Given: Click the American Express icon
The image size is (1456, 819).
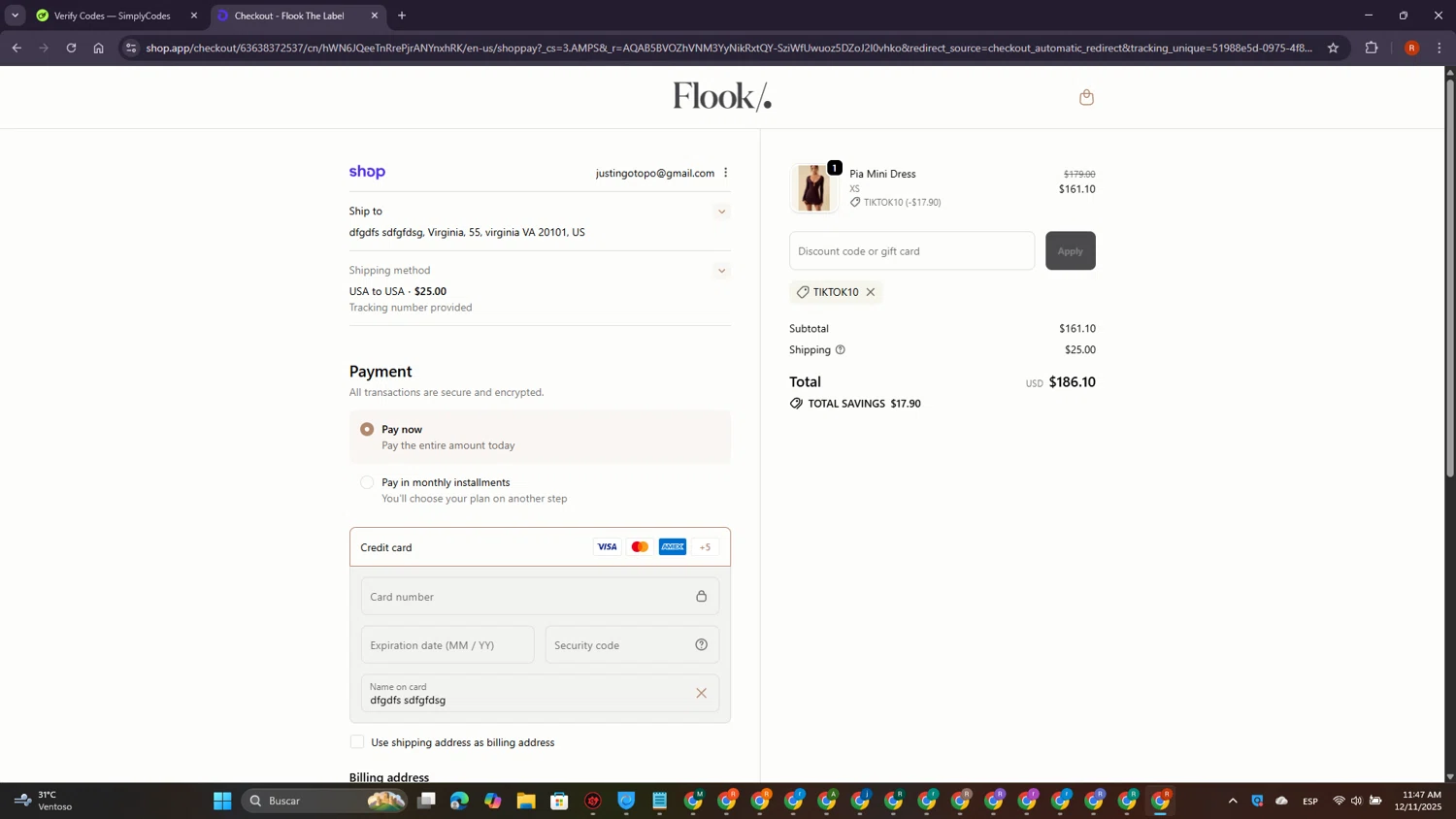Looking at the screenshot, I should (x=673, y=547).
